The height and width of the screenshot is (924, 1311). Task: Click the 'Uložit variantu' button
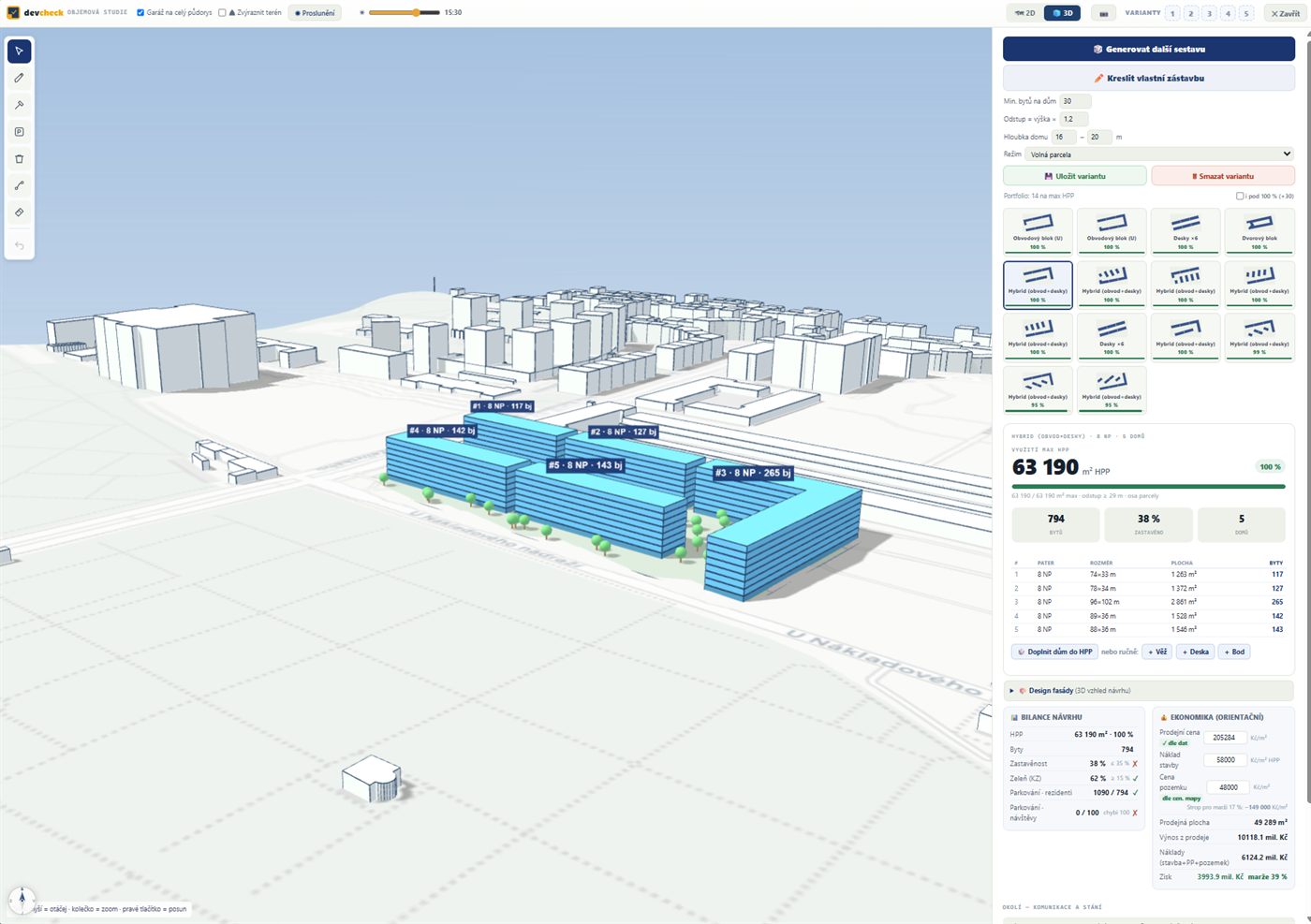click(x=1075, y=176)
